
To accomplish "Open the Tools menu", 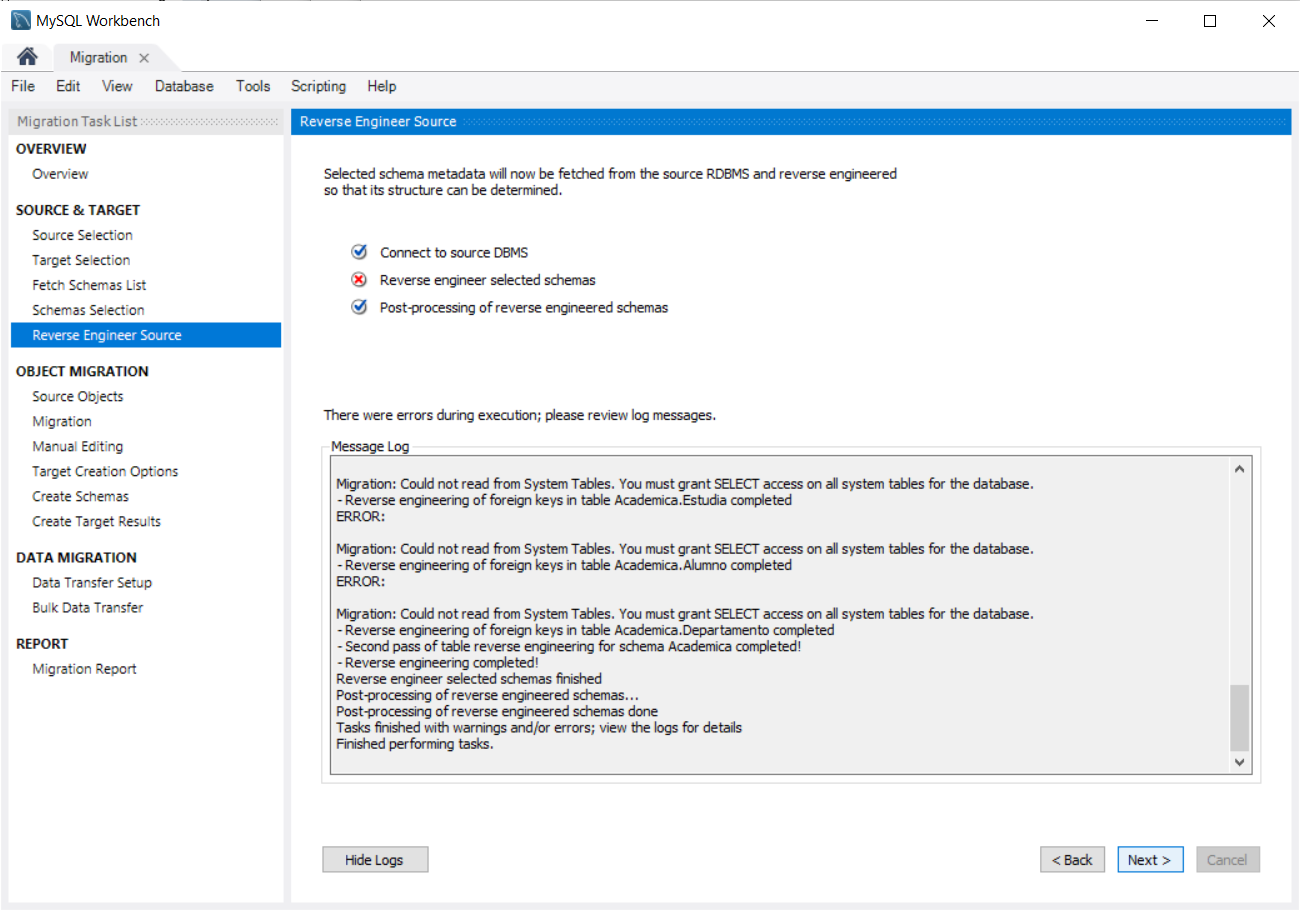I will (253, 86).
